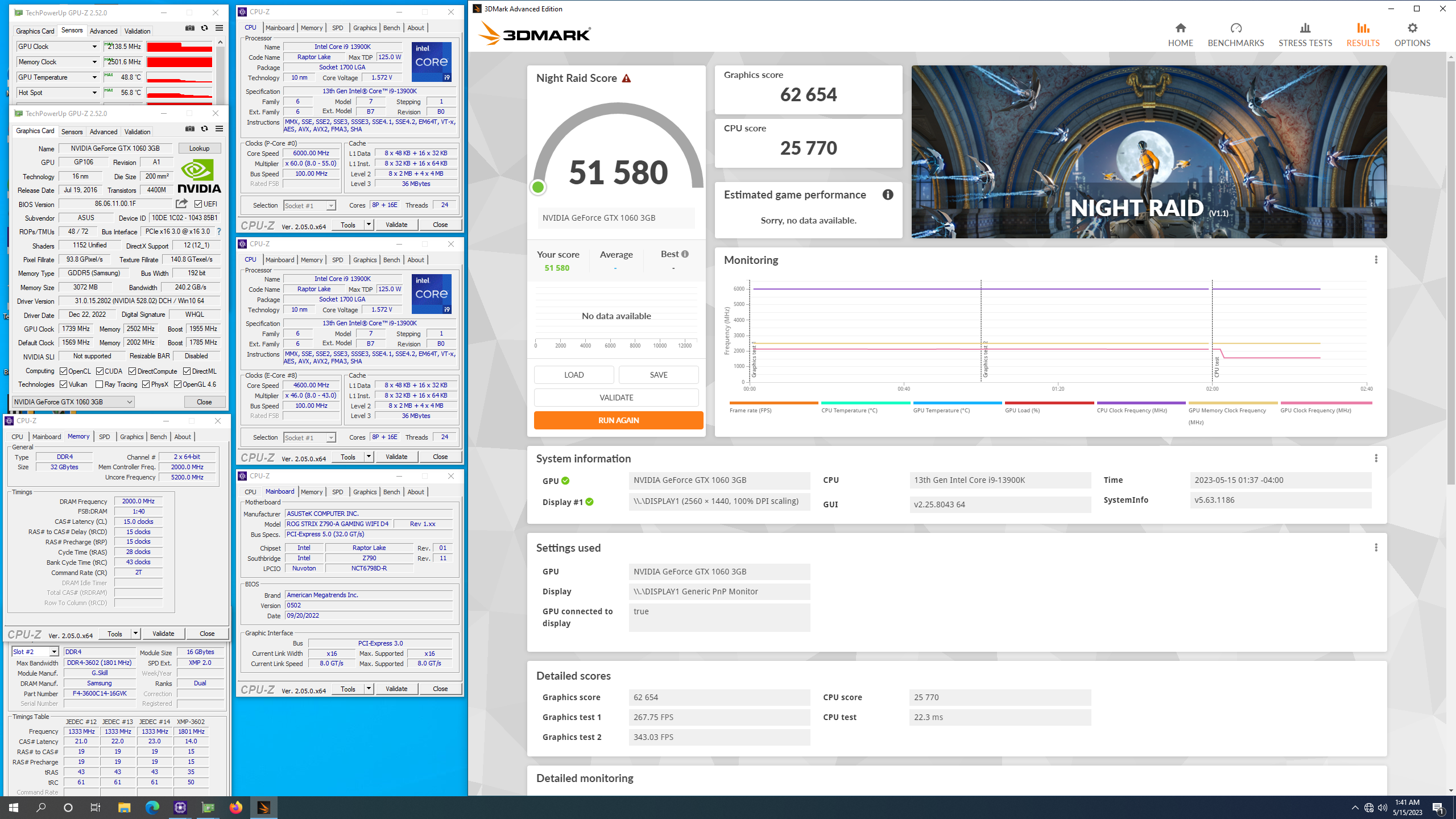The width and height of the screenshot is (1456, 819).
Task: Click GPU-Z Sensors window refresh icon
Action: coord(204,28)
